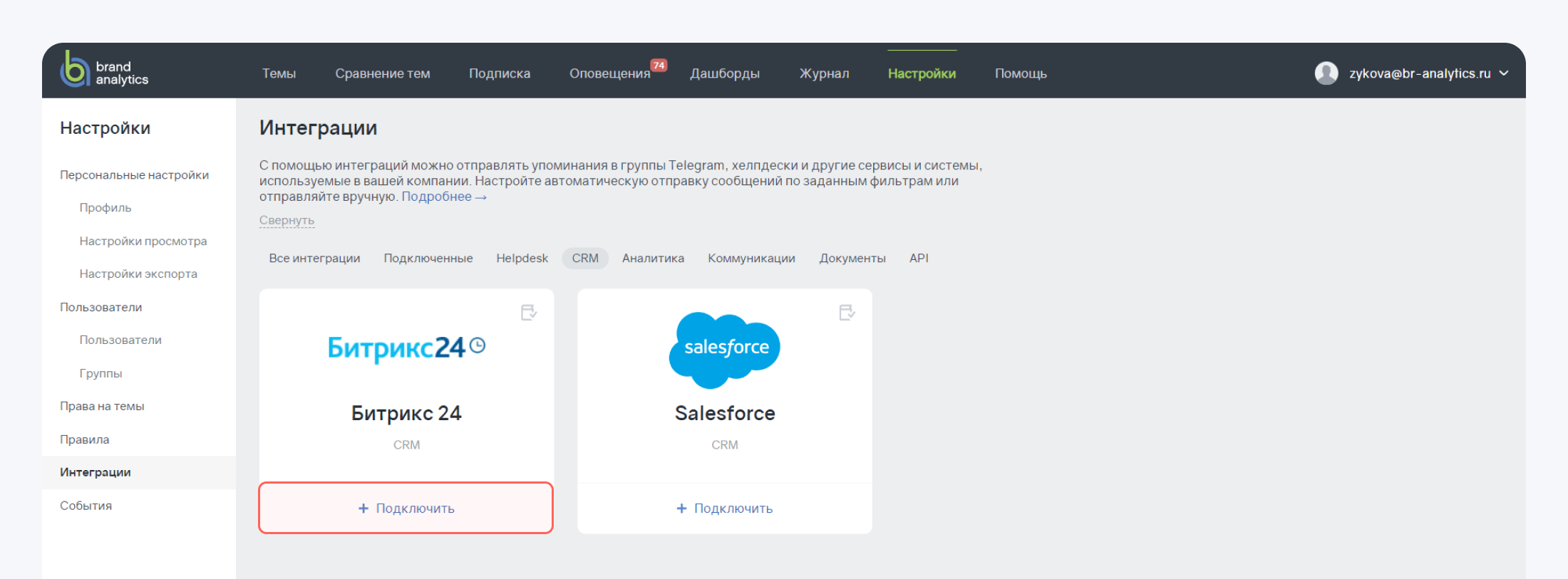Image resolution: width=1568 pixels, height=579 pixels.
Task: Open the user avatar icon
Action: 1326,73
